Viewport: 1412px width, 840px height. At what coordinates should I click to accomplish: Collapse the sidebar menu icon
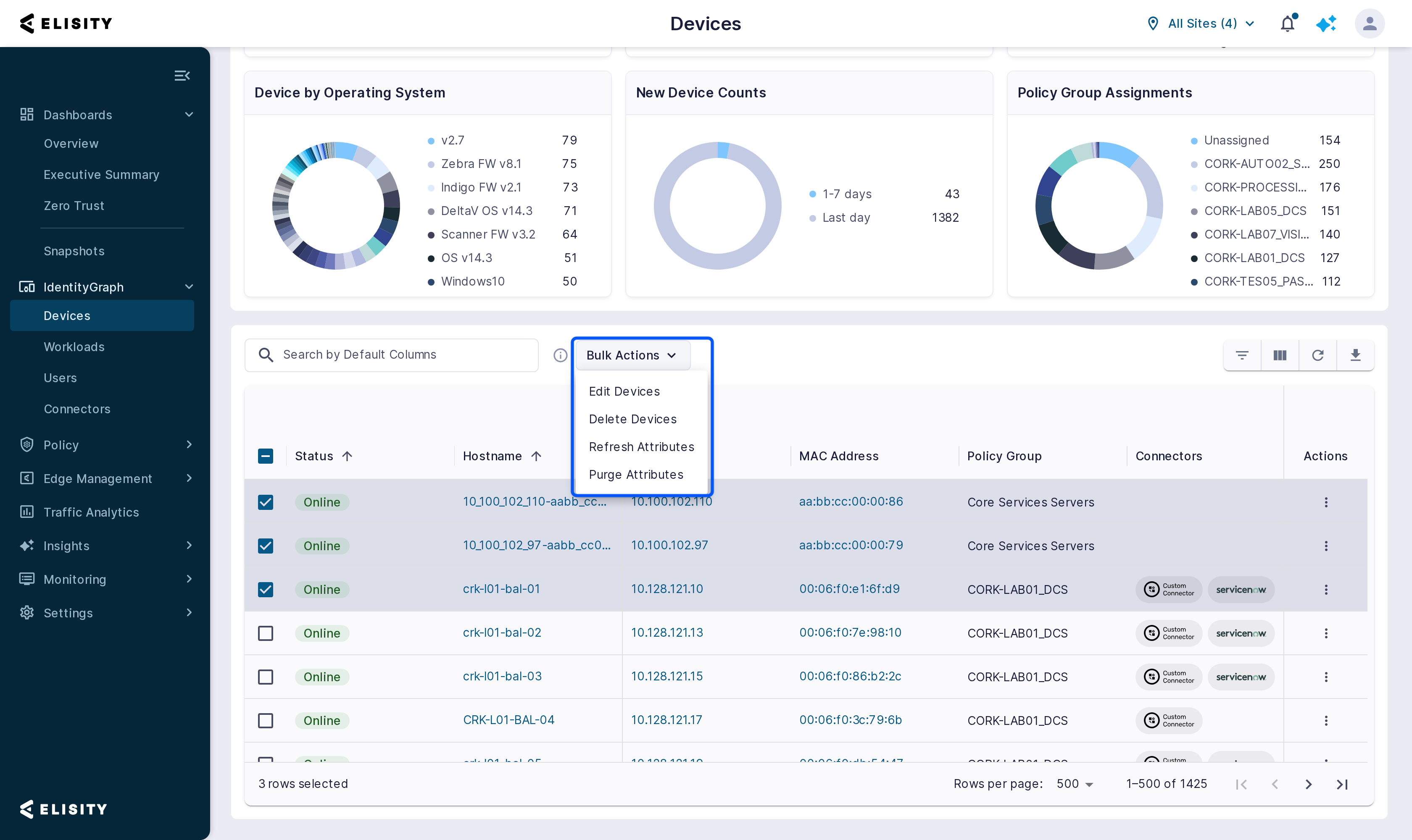(x=182, y=75)
